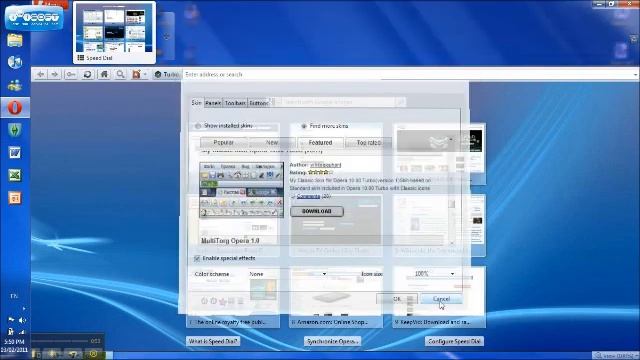Open the volume speaker tray icon
The image size is (640, 360).
pos(22,320)
